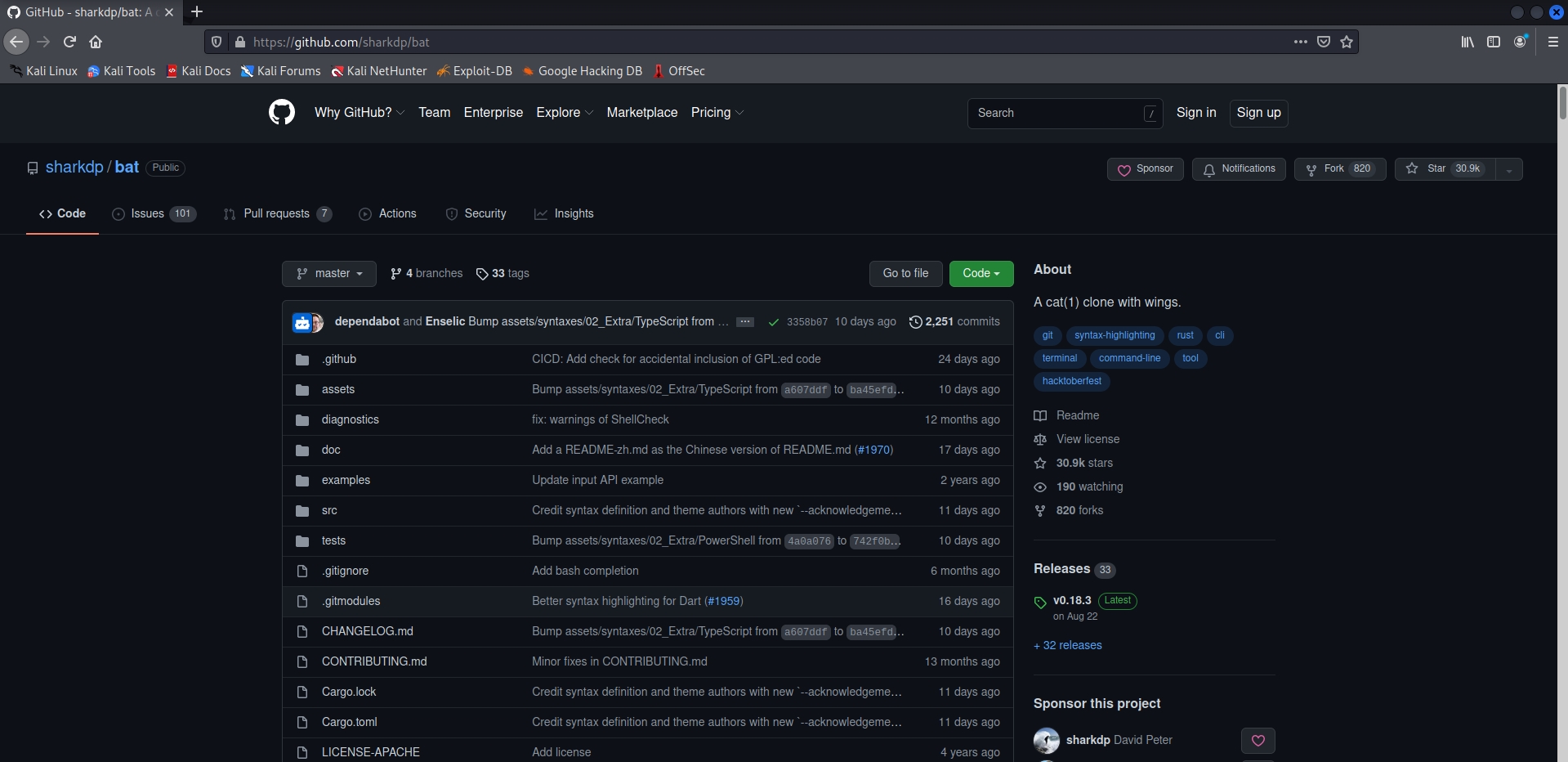Bookmark this page with the star icon
Screen dimensions: 1568x762
click(1347, 42)
